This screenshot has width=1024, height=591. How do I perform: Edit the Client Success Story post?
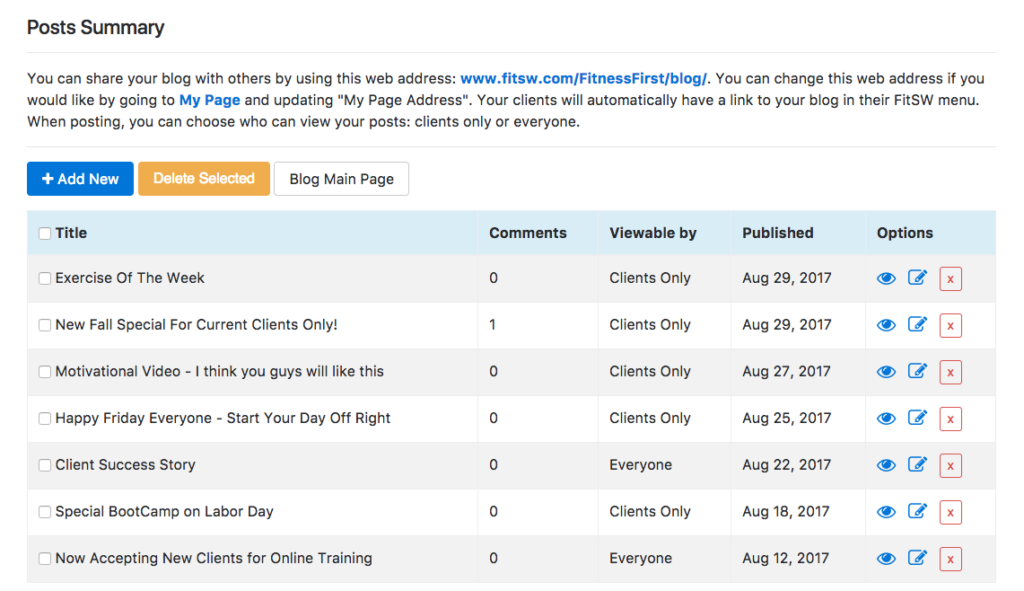point(918,464)
